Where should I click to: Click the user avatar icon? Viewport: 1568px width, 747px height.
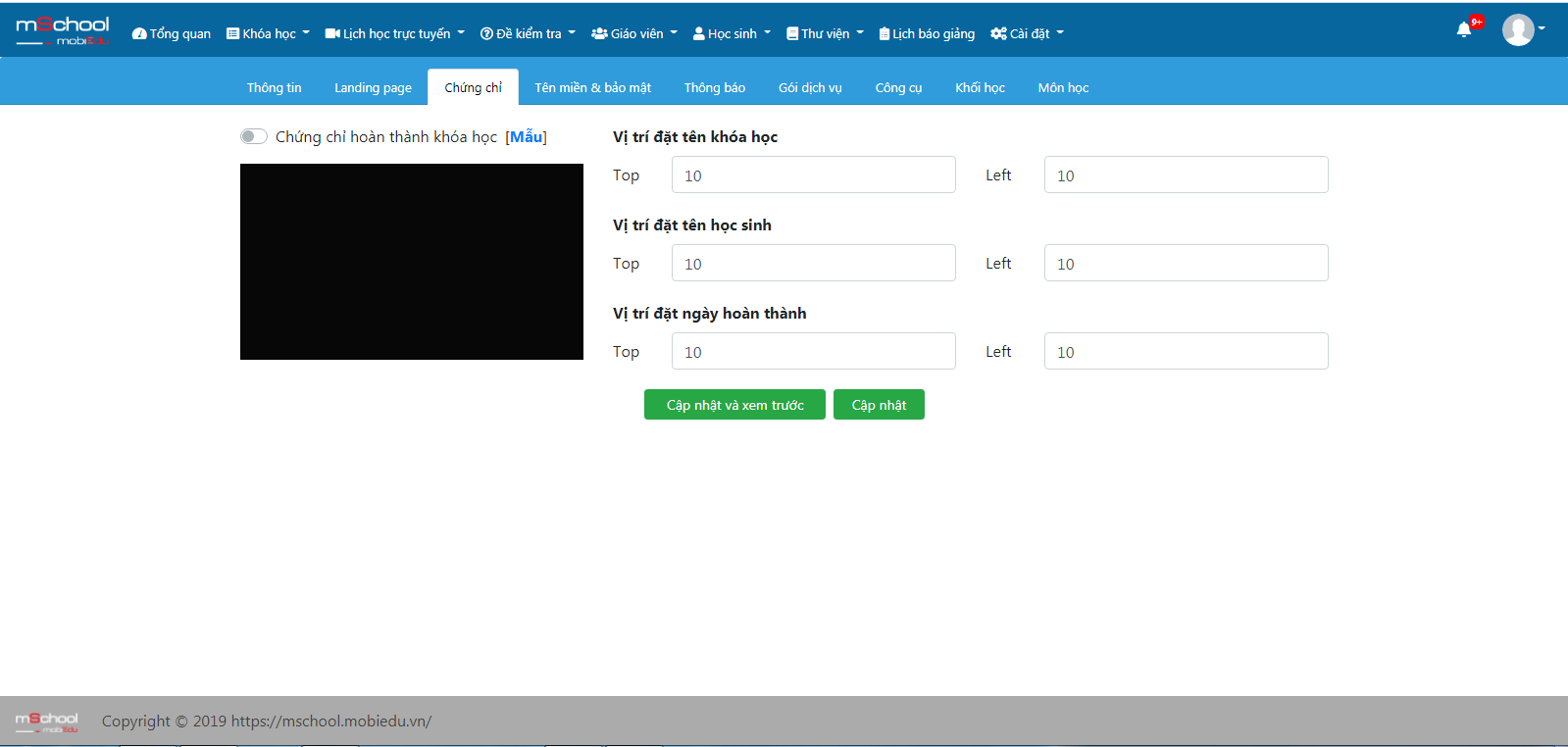pos(1518,29)
